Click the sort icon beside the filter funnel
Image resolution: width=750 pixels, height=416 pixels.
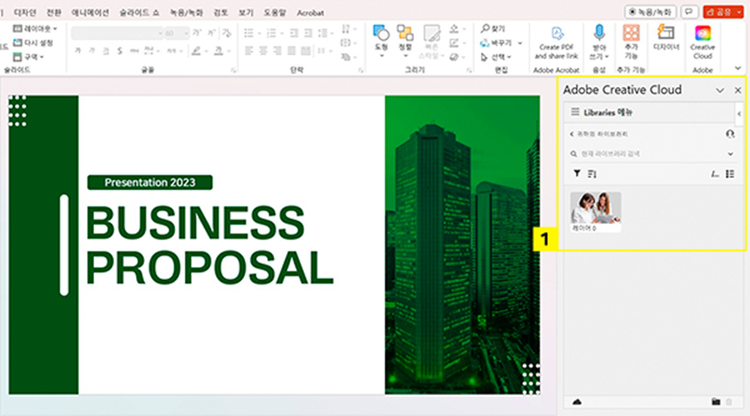[592, 174]
